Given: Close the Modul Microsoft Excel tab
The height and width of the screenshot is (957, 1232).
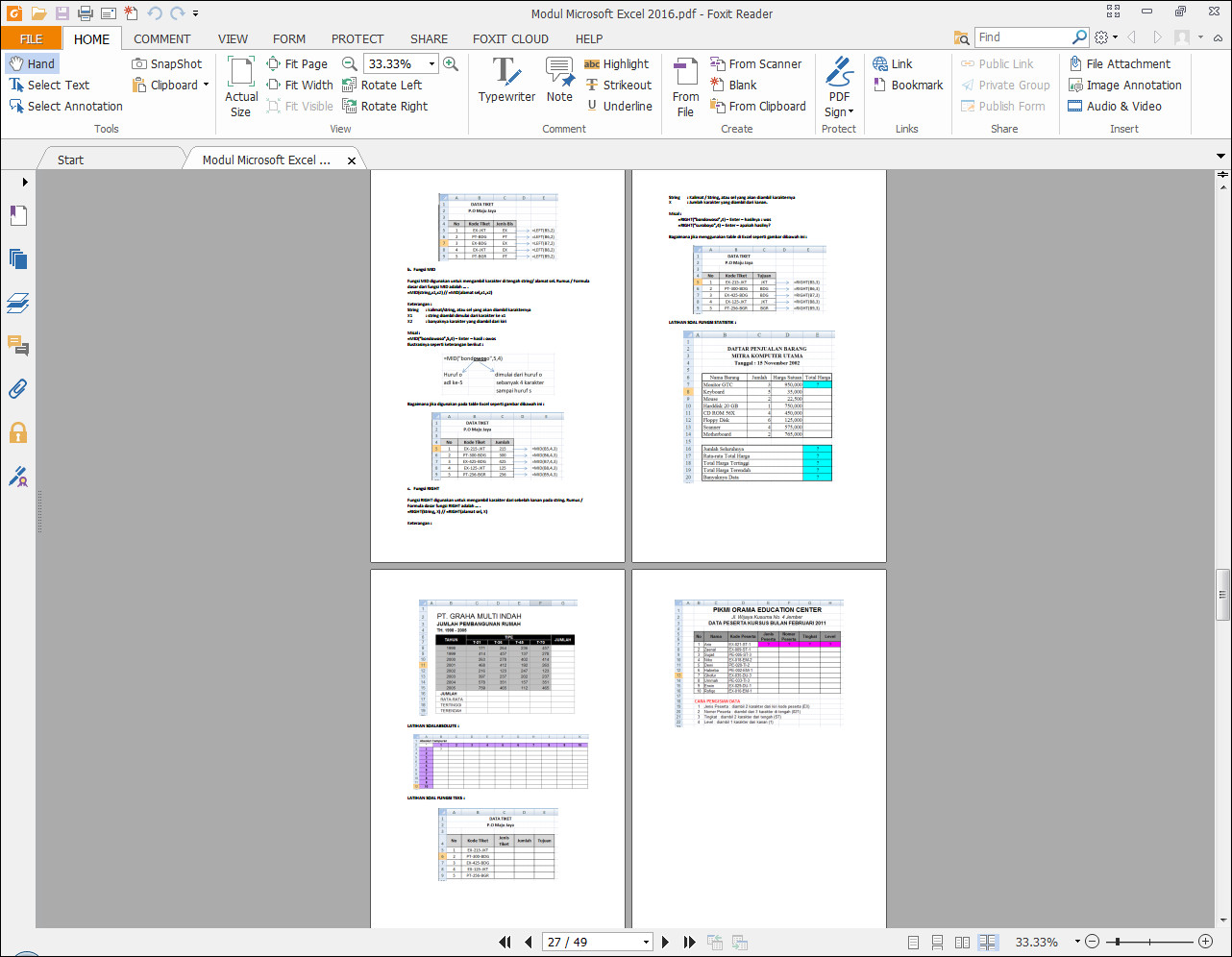Looking at the screenshot, I should pyautogui.click(x=352, y=160).
